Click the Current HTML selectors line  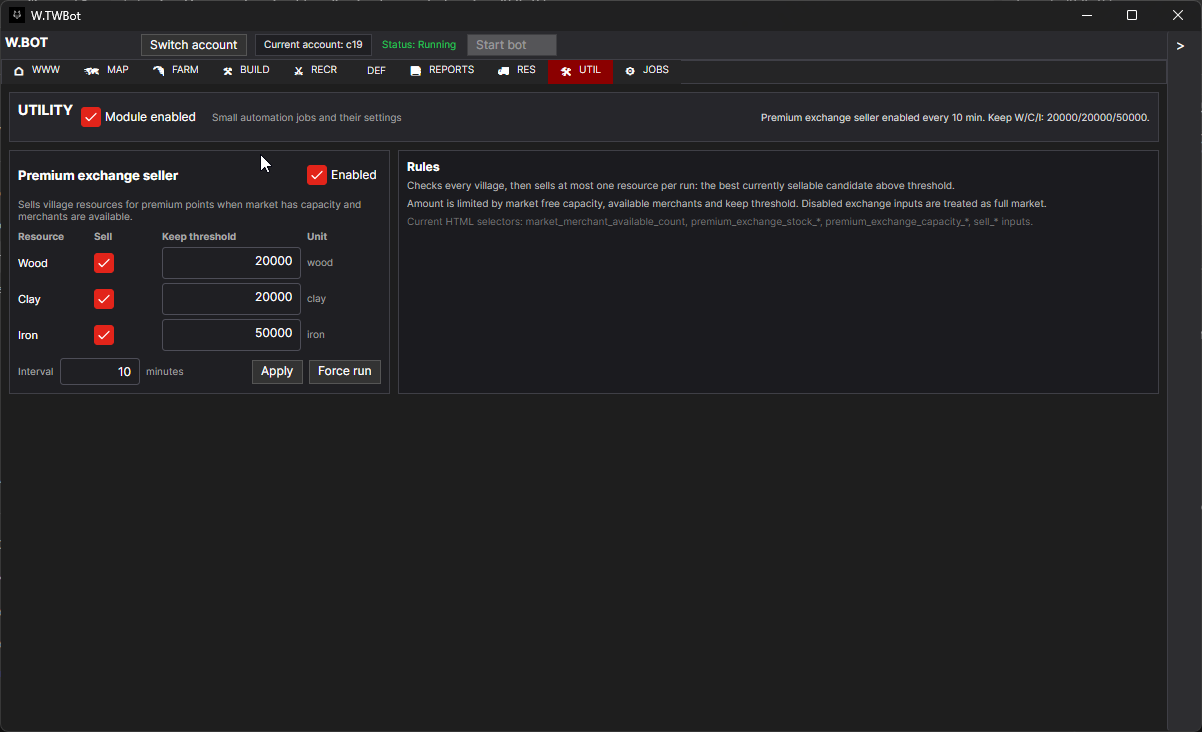(x=720, y=221)
